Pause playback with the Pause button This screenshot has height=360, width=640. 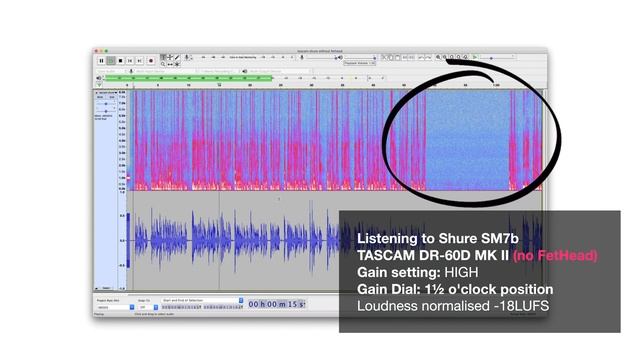tap(101, 61)
